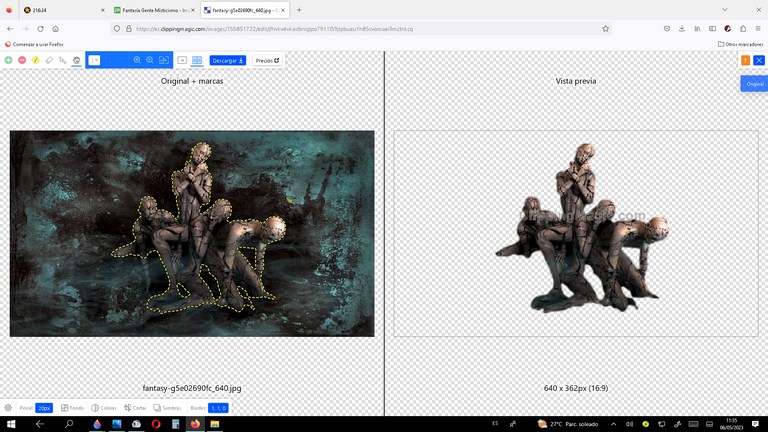The image size is (768, 432).
Task: Switch to single pane view mode
Action: tap(182, 60)
